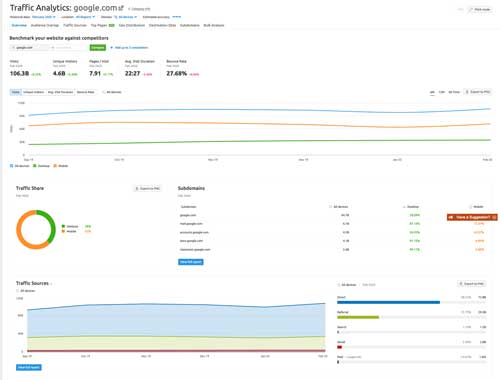Open the Devices filter dropdown
This screenshot has width=500, height=380.
click(126, 17)
